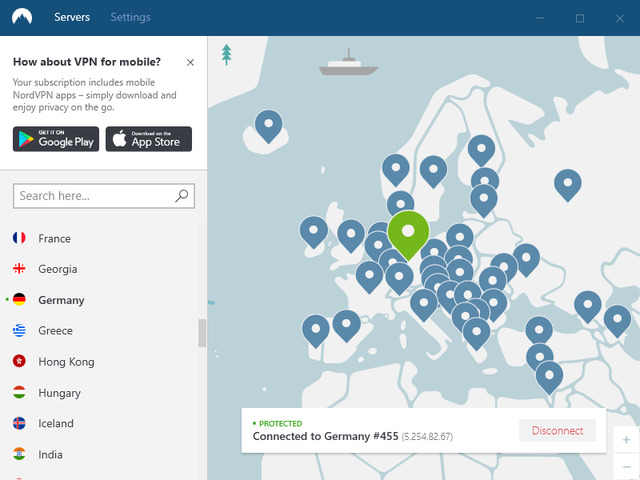Dismiss the mobile VPN promotion banner
640x480 pixels.
tap(191, 62)
